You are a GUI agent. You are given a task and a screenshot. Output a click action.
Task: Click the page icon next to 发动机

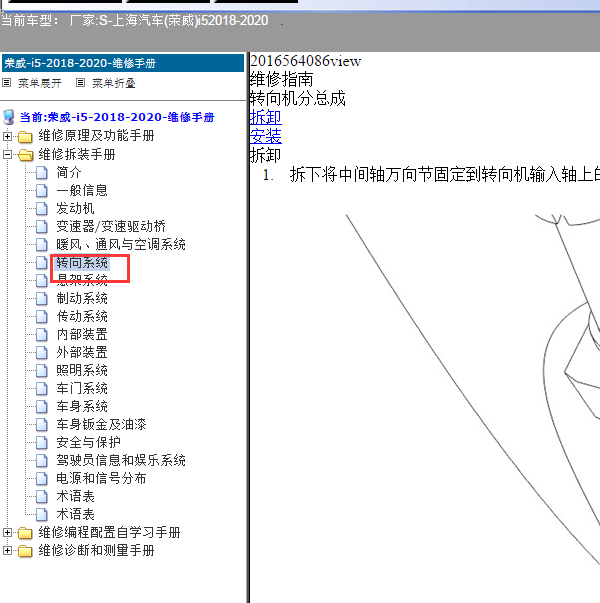click(x=42, y=209)
